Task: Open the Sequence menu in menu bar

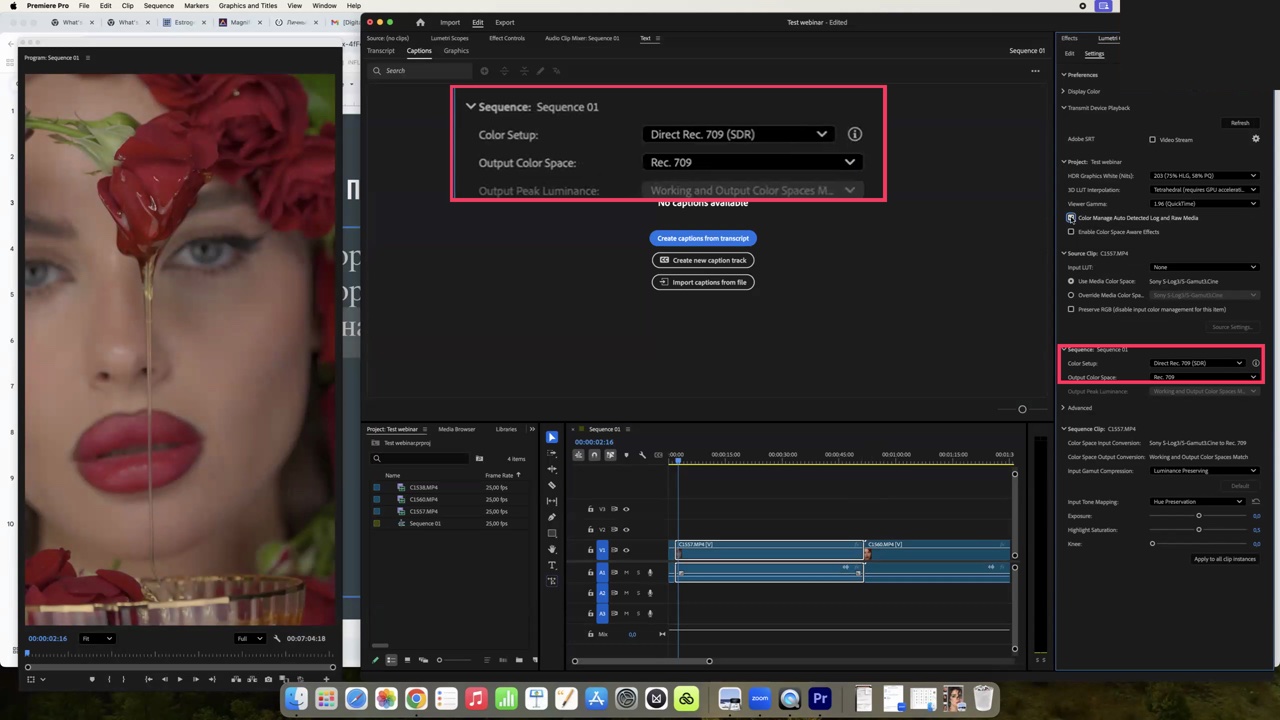Action: (158, 6)
